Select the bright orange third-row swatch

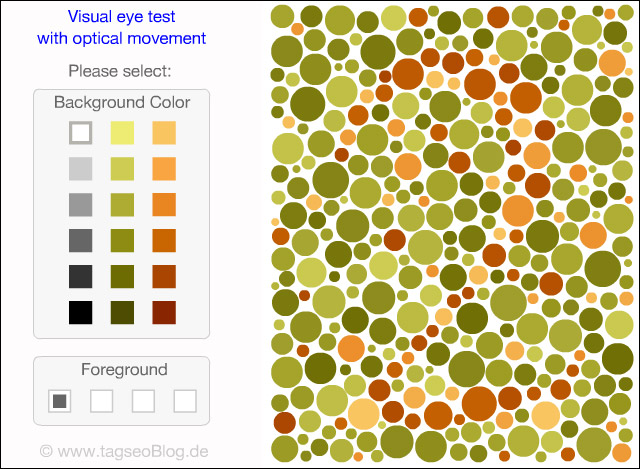point(164,204)
